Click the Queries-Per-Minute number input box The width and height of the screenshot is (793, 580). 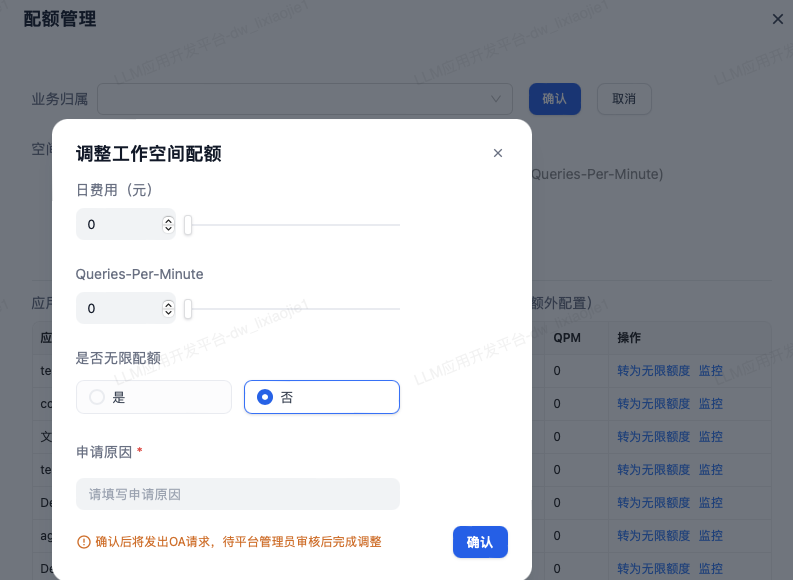(118, 309)
